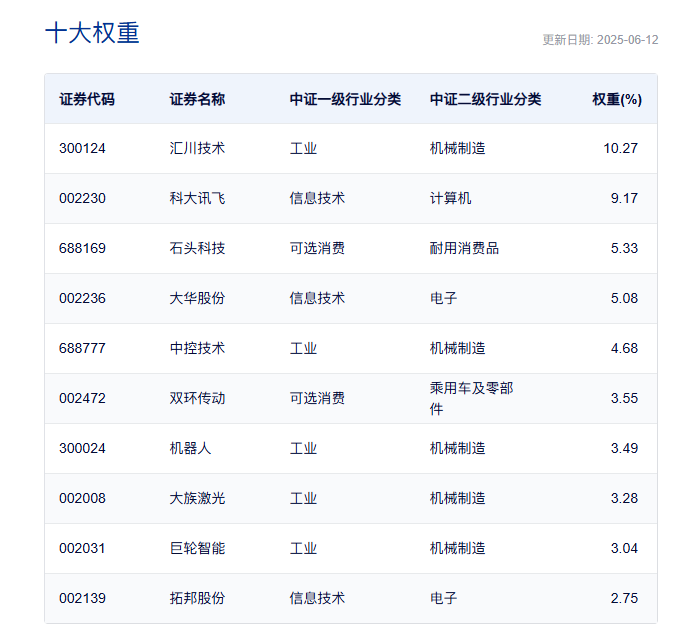The image size is (699, 631).
Task: Select security code 688777
Action: (82, 348)
